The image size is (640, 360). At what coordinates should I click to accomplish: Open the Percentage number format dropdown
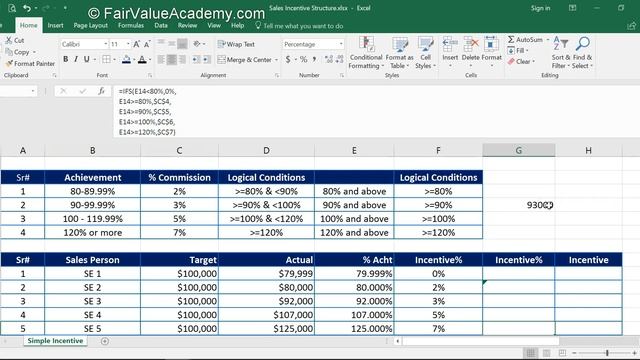341,44
